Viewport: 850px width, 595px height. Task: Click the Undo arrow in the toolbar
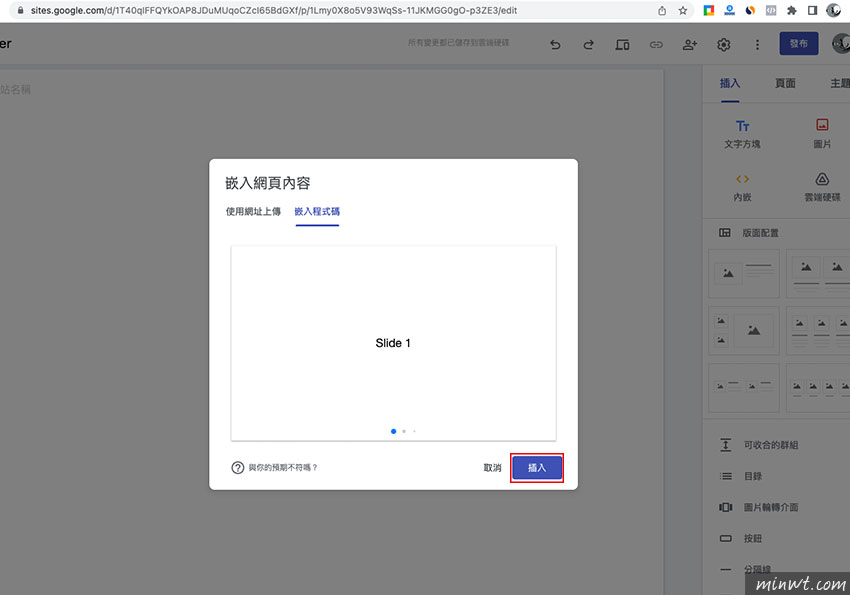pyautogui.click(x=555, y=44)
